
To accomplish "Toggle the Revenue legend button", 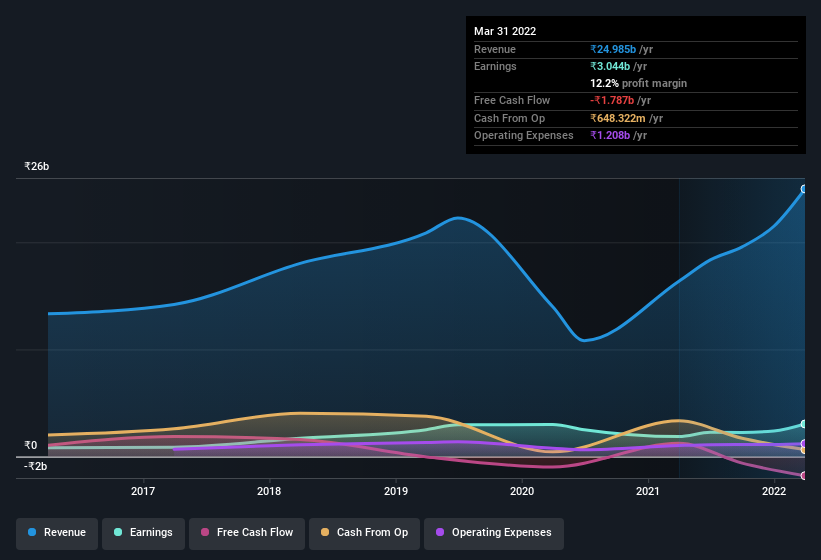I will [x=57, y=533].
